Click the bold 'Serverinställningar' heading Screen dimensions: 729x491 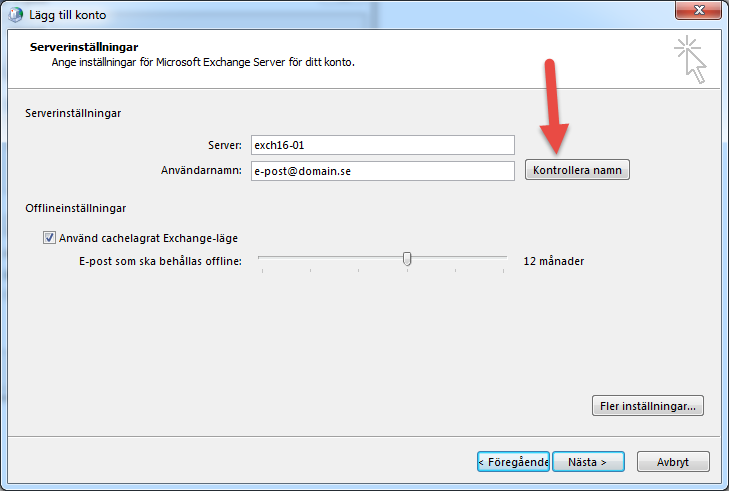(84, 47)
